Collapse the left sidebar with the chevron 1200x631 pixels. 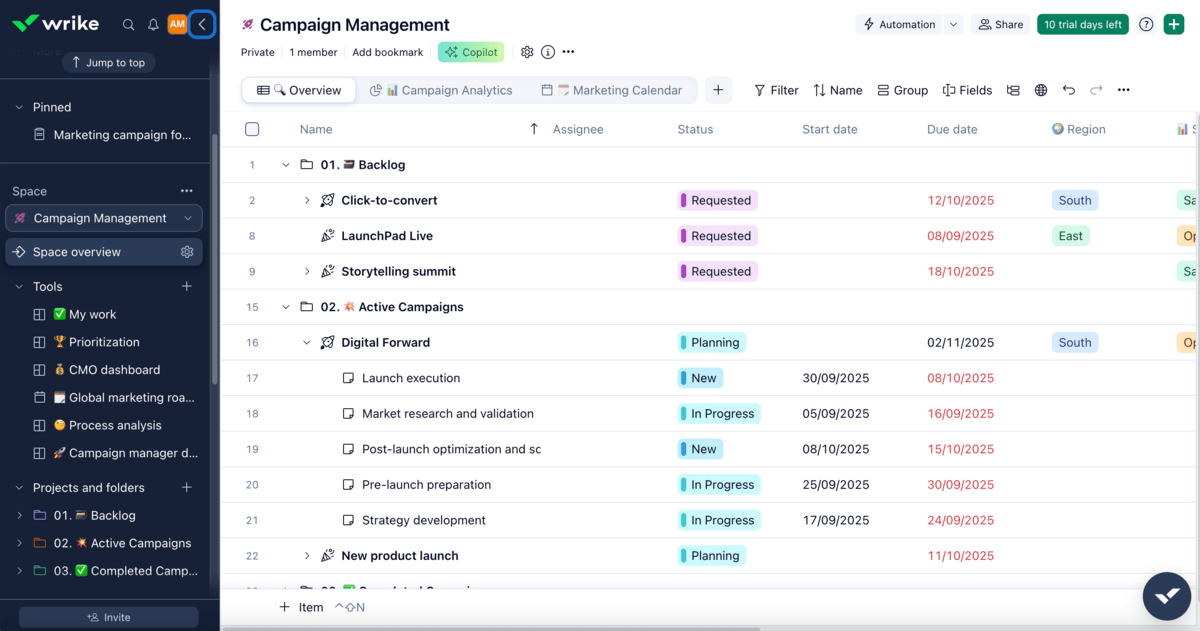tap(203, 22)
